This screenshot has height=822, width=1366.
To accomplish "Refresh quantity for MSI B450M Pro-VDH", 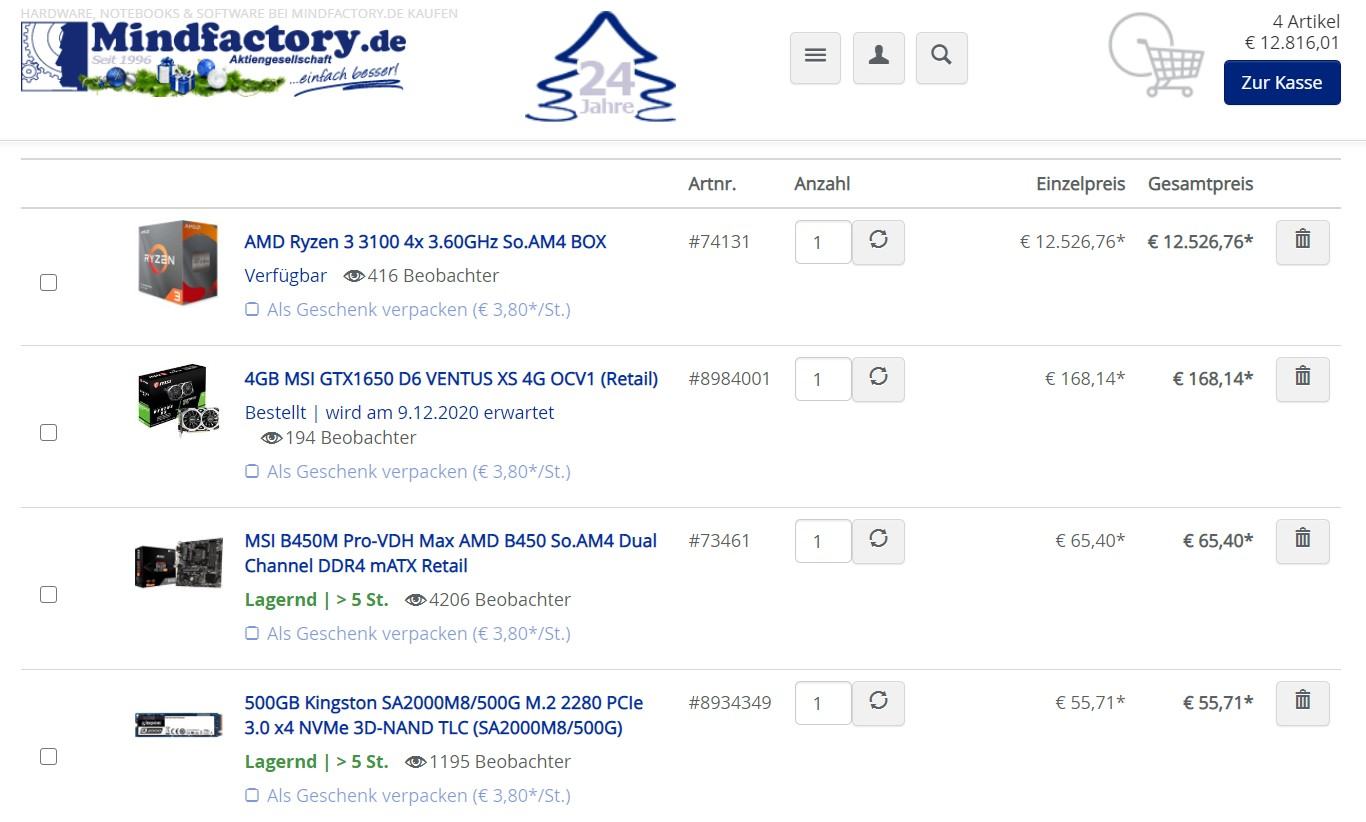I will click(x=878, y=541).
